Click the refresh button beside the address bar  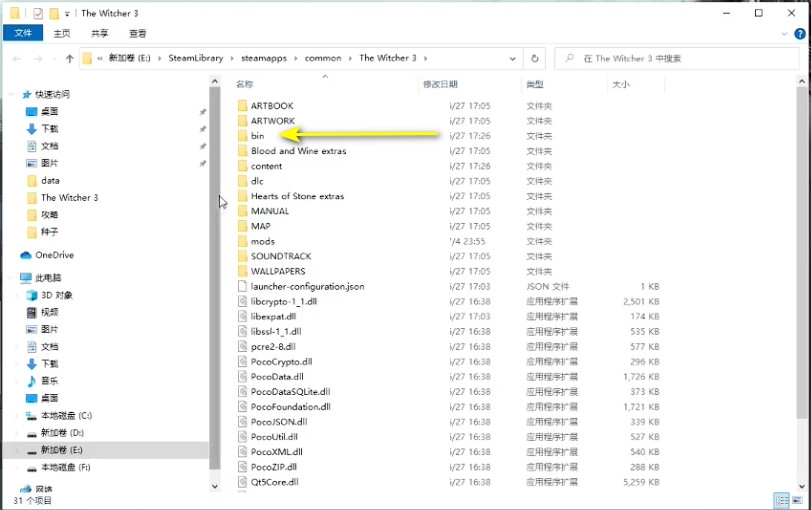click(535, 59)
